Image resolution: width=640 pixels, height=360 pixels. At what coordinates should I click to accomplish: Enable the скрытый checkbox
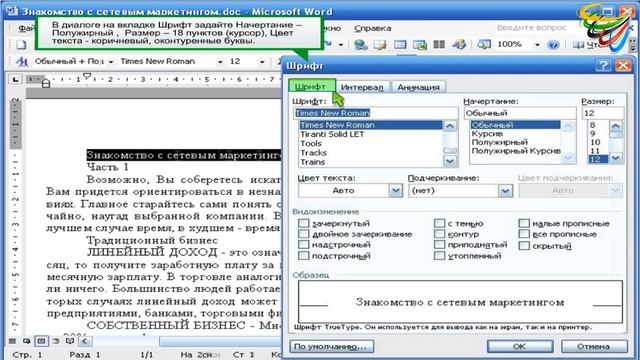pos(524,246)
